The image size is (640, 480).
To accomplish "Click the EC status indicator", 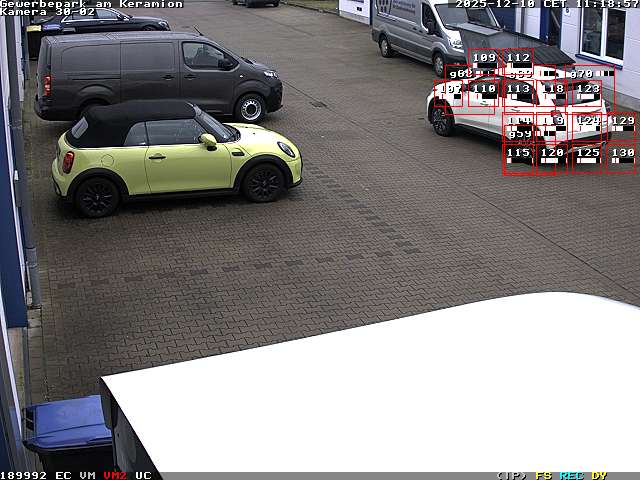I will tap(63, 475).
